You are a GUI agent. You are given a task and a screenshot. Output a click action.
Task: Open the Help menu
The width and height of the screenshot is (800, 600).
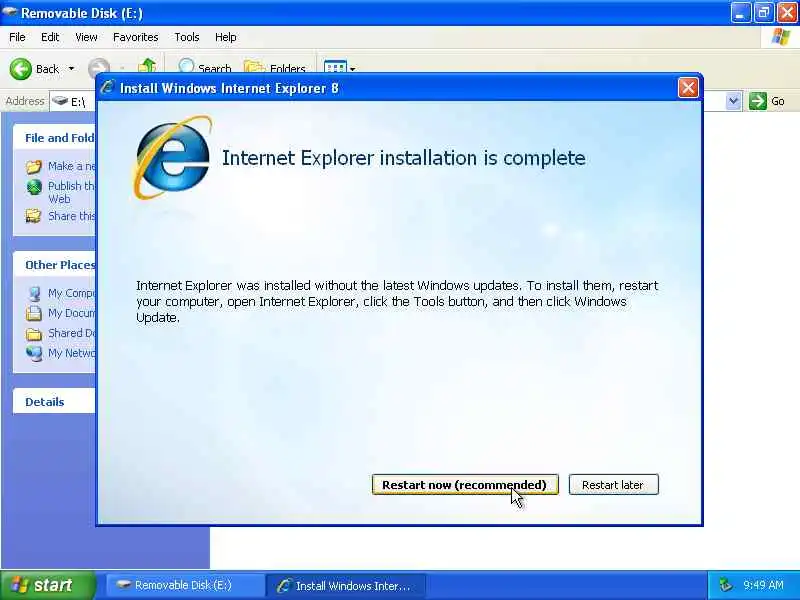(x=225, y=37)
